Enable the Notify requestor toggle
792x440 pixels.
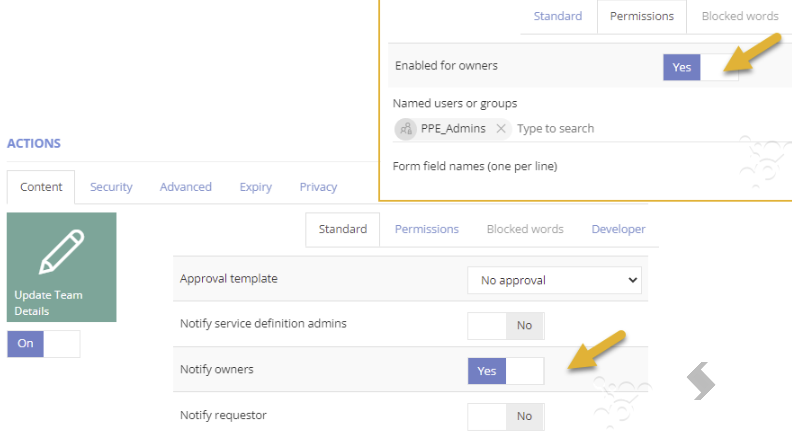coord(506,416)
